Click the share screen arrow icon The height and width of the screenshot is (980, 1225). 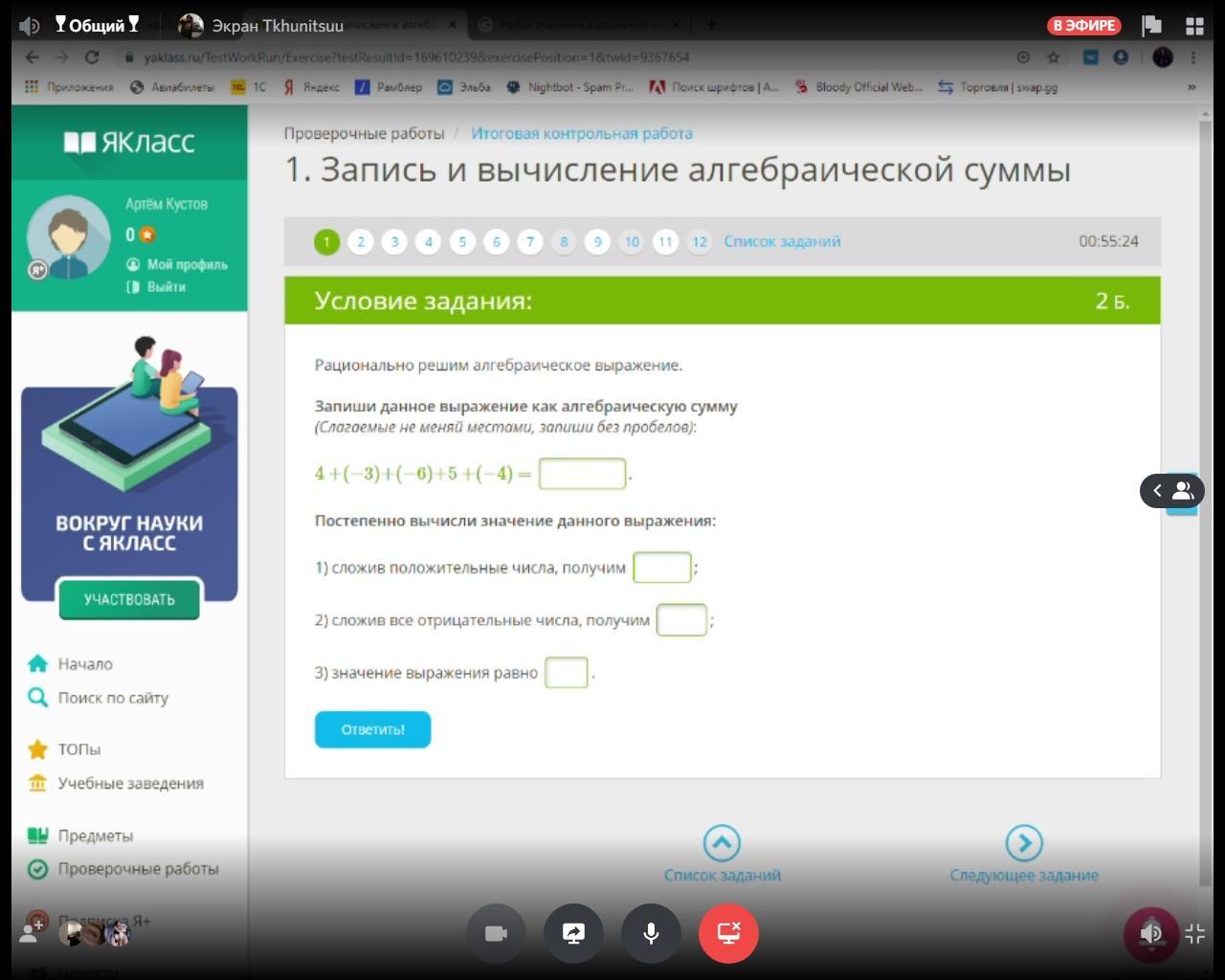[x=573, y=933]
